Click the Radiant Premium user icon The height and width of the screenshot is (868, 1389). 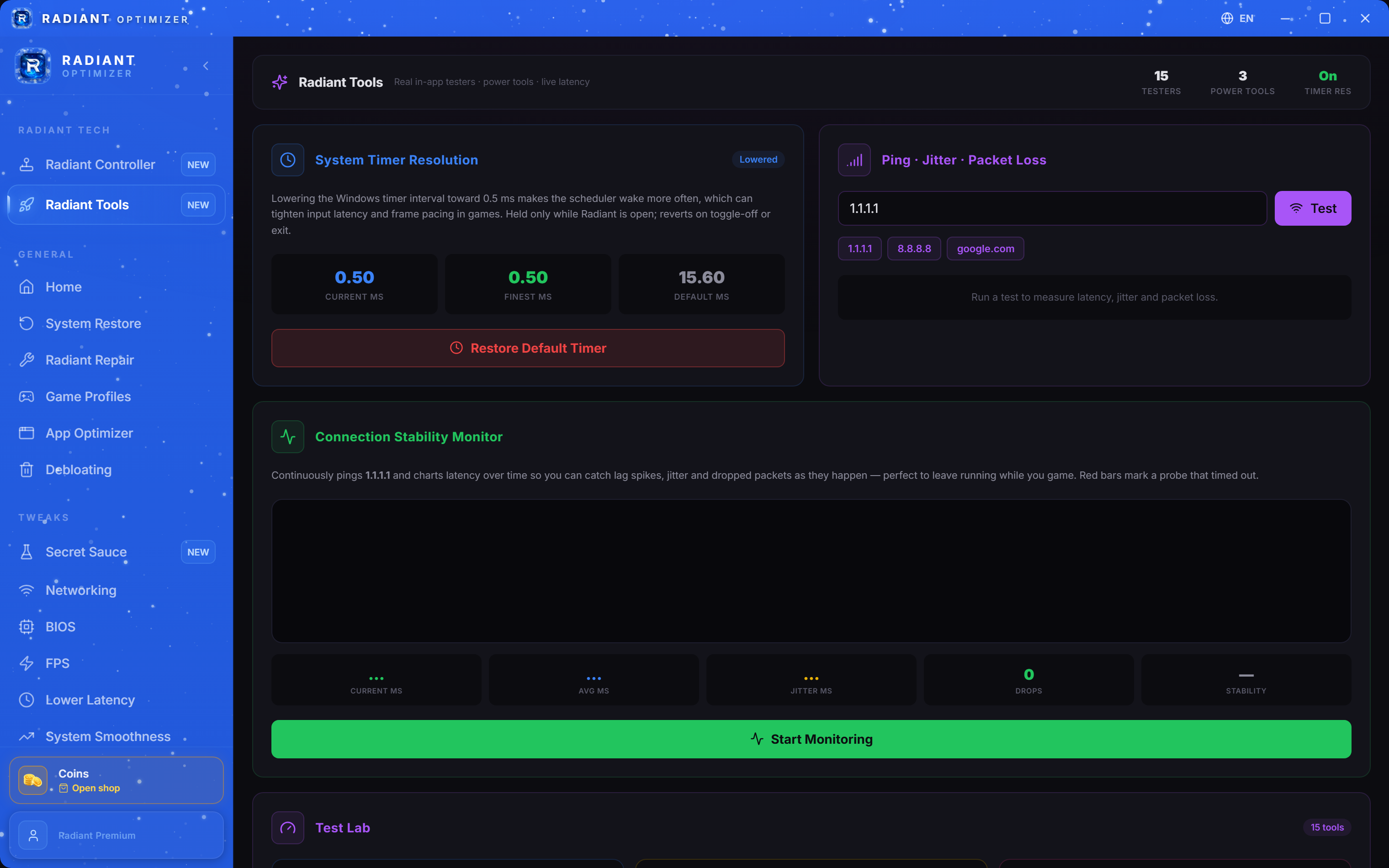pos(33,835)
